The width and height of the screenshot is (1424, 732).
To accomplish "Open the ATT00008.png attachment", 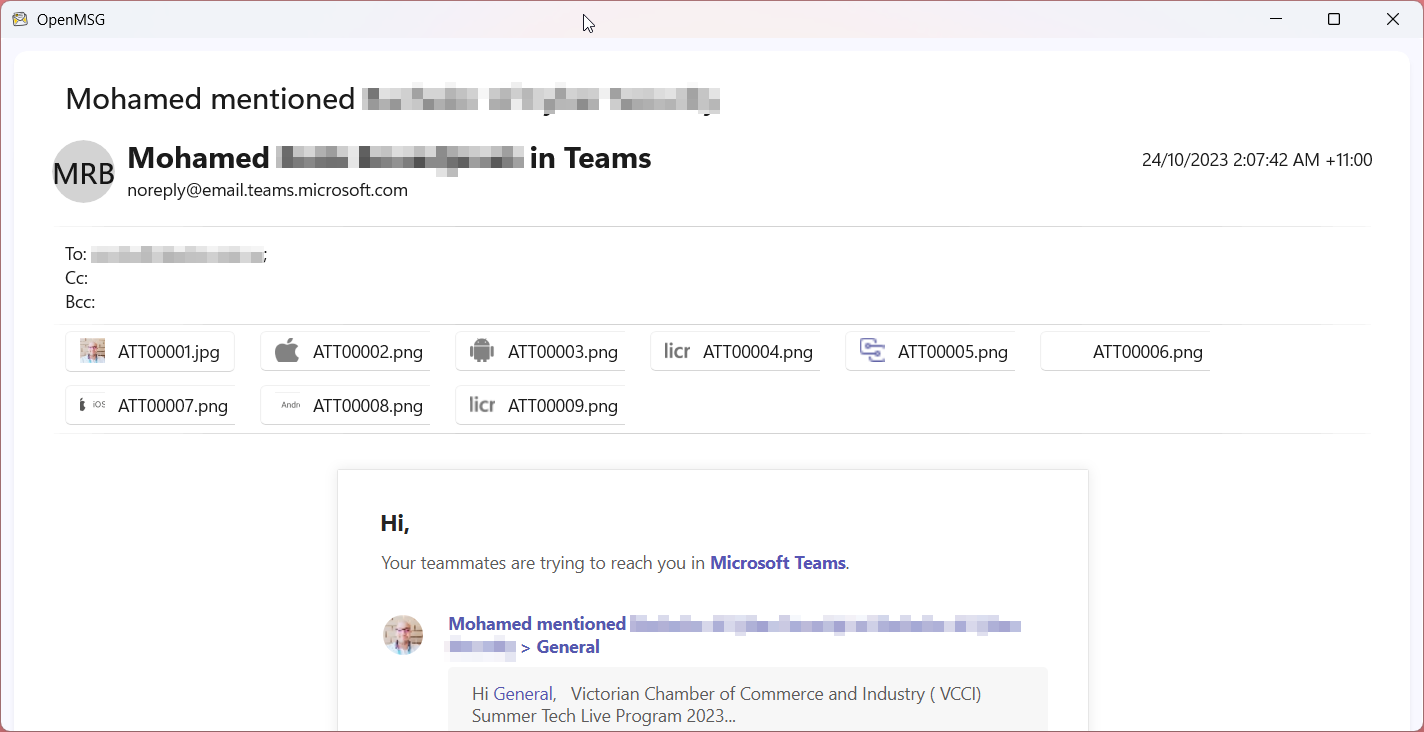I will click(345, 406).
